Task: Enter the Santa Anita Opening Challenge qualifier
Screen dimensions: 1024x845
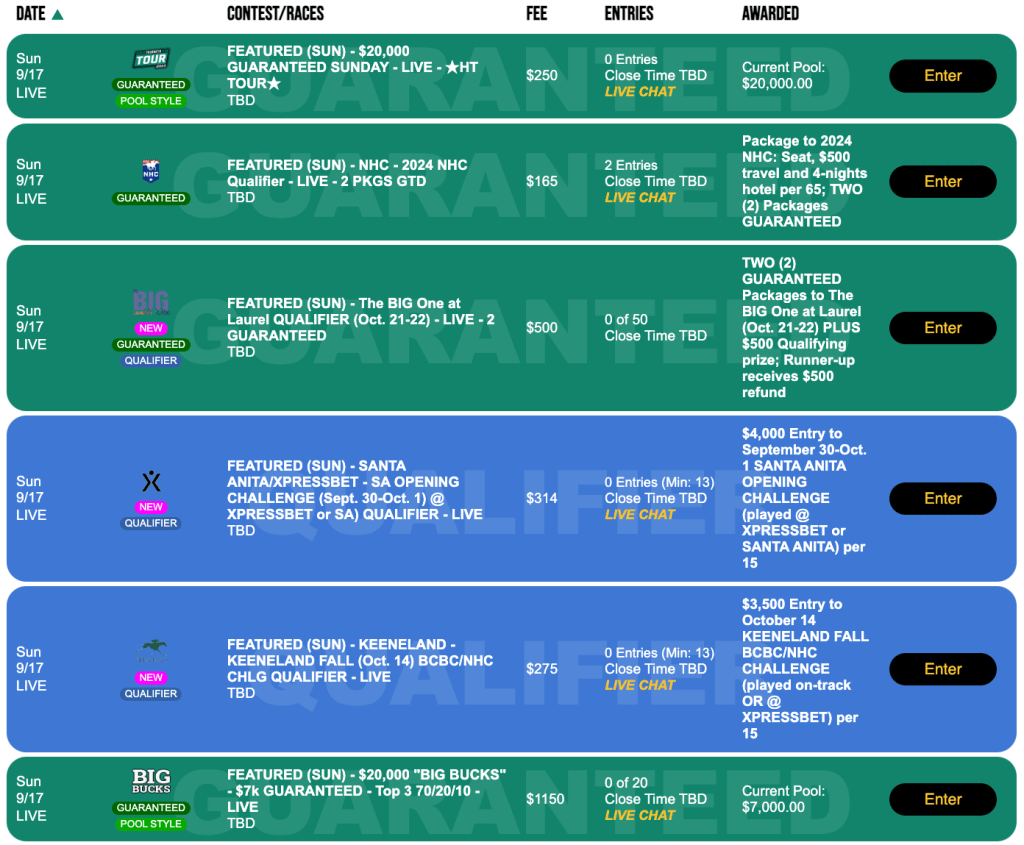Action: (x=942, y=498)
